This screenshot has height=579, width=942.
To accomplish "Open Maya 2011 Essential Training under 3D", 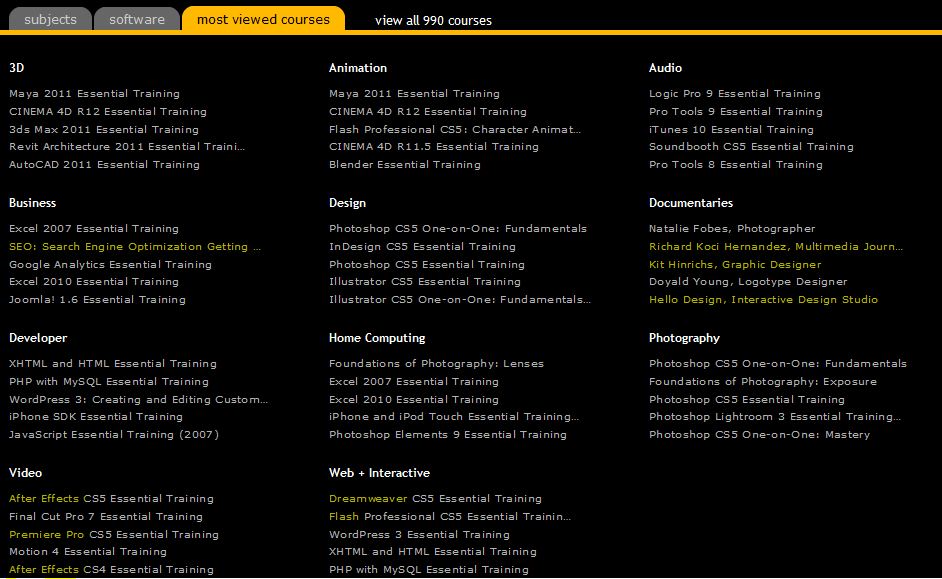I will tap(94, 94).
